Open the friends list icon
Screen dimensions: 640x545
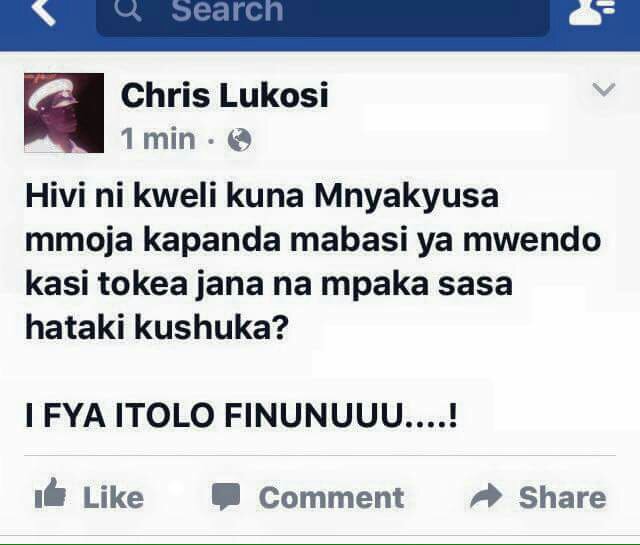(591, 11)
